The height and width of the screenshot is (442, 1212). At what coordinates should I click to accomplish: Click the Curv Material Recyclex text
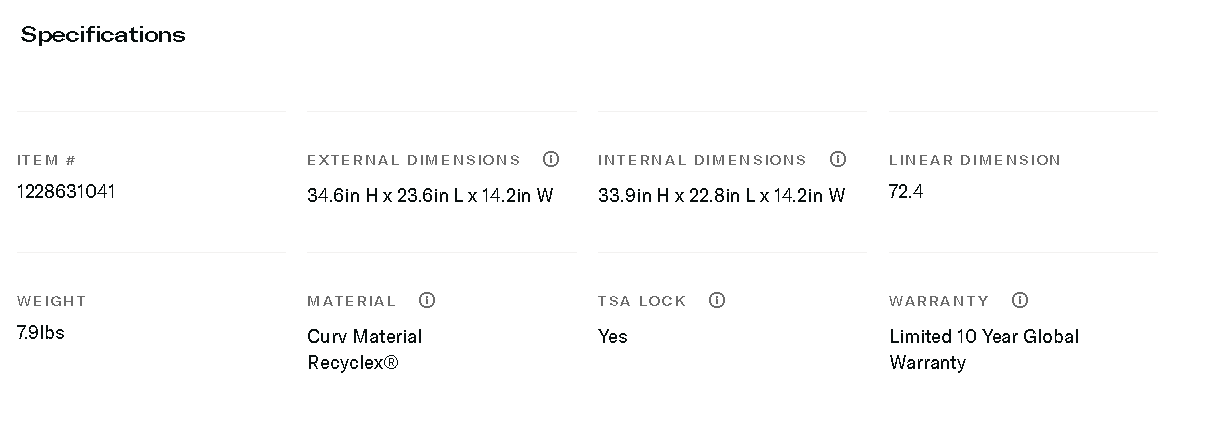point(364,349)
